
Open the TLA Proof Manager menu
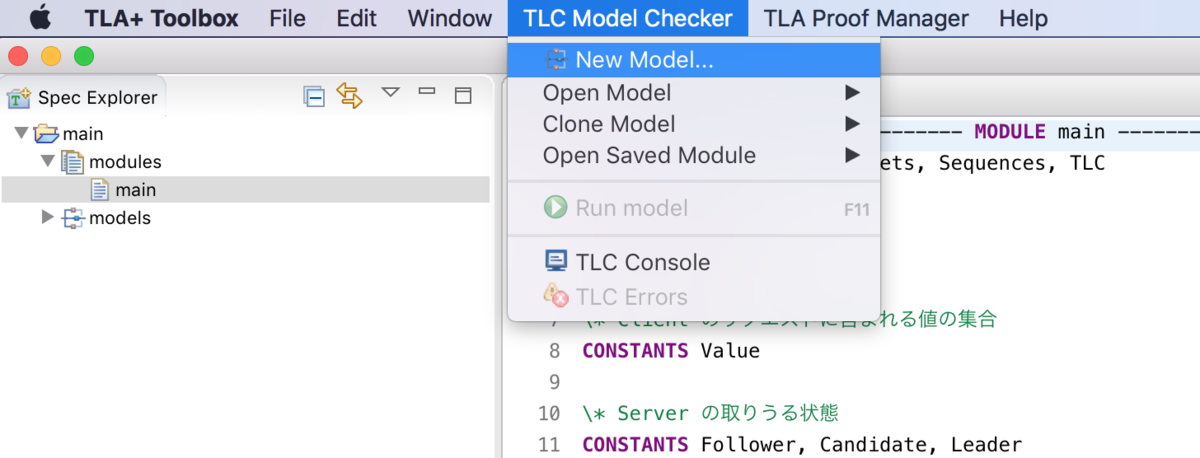pos(866,18)
